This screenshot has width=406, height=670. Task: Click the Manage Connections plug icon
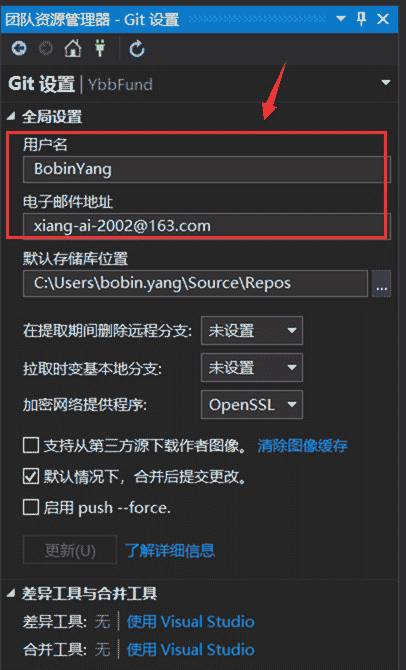tap(100, 48)
